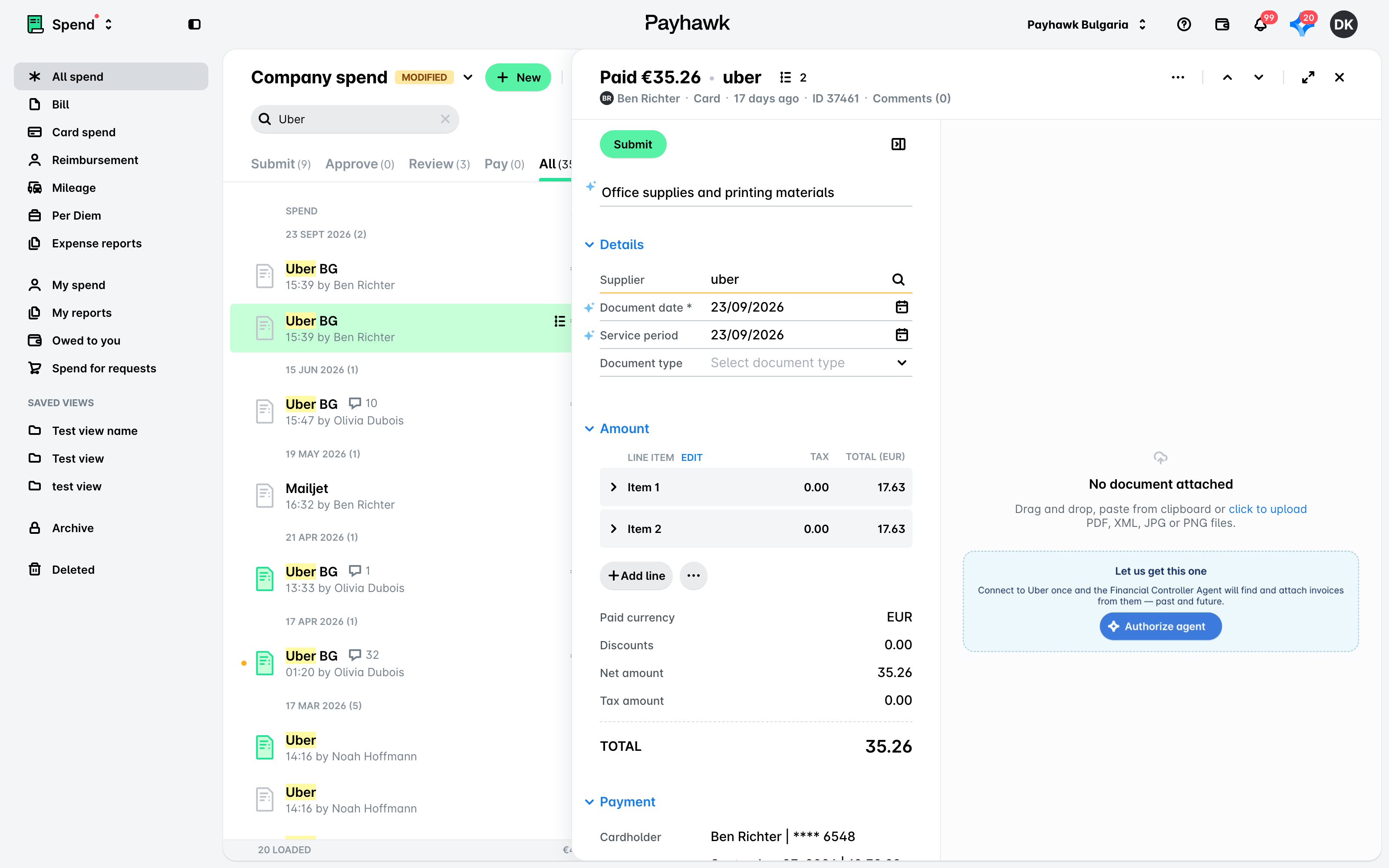Go to previous expense arrow
Image resolution: width=1389 pixels, height=868 pixels.
1227,78
